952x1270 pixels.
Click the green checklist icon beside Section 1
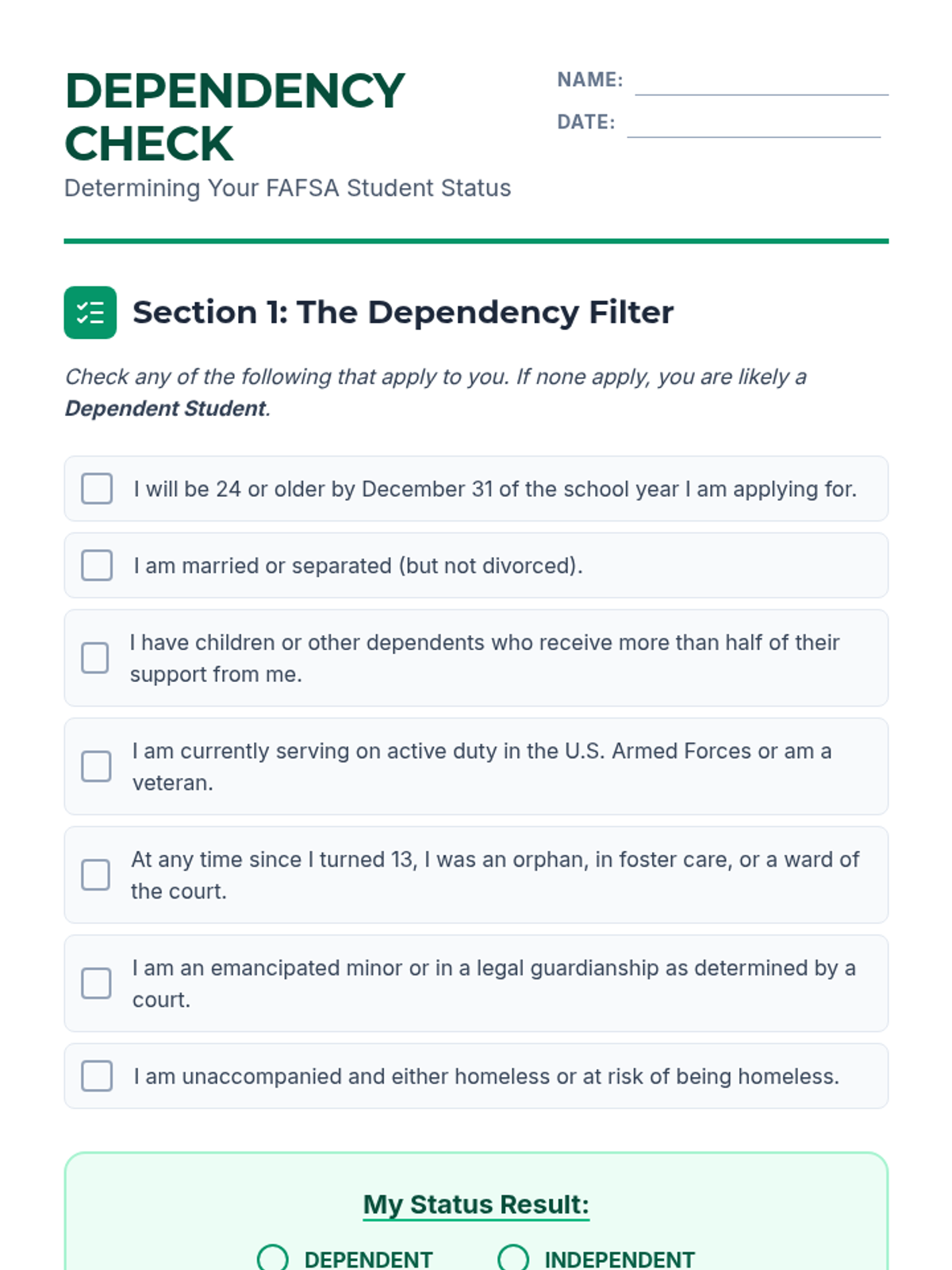tap(90, 313)
